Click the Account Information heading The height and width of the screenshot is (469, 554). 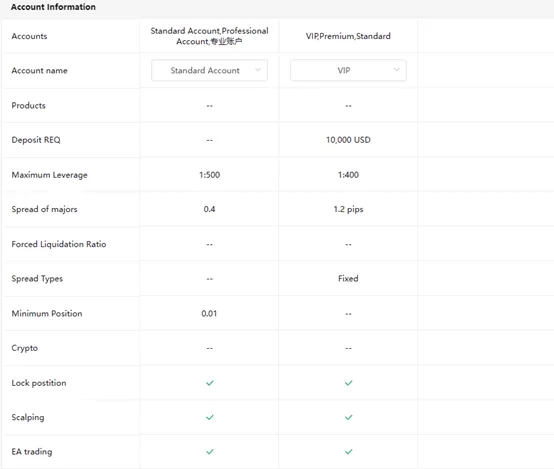point(53,7)
